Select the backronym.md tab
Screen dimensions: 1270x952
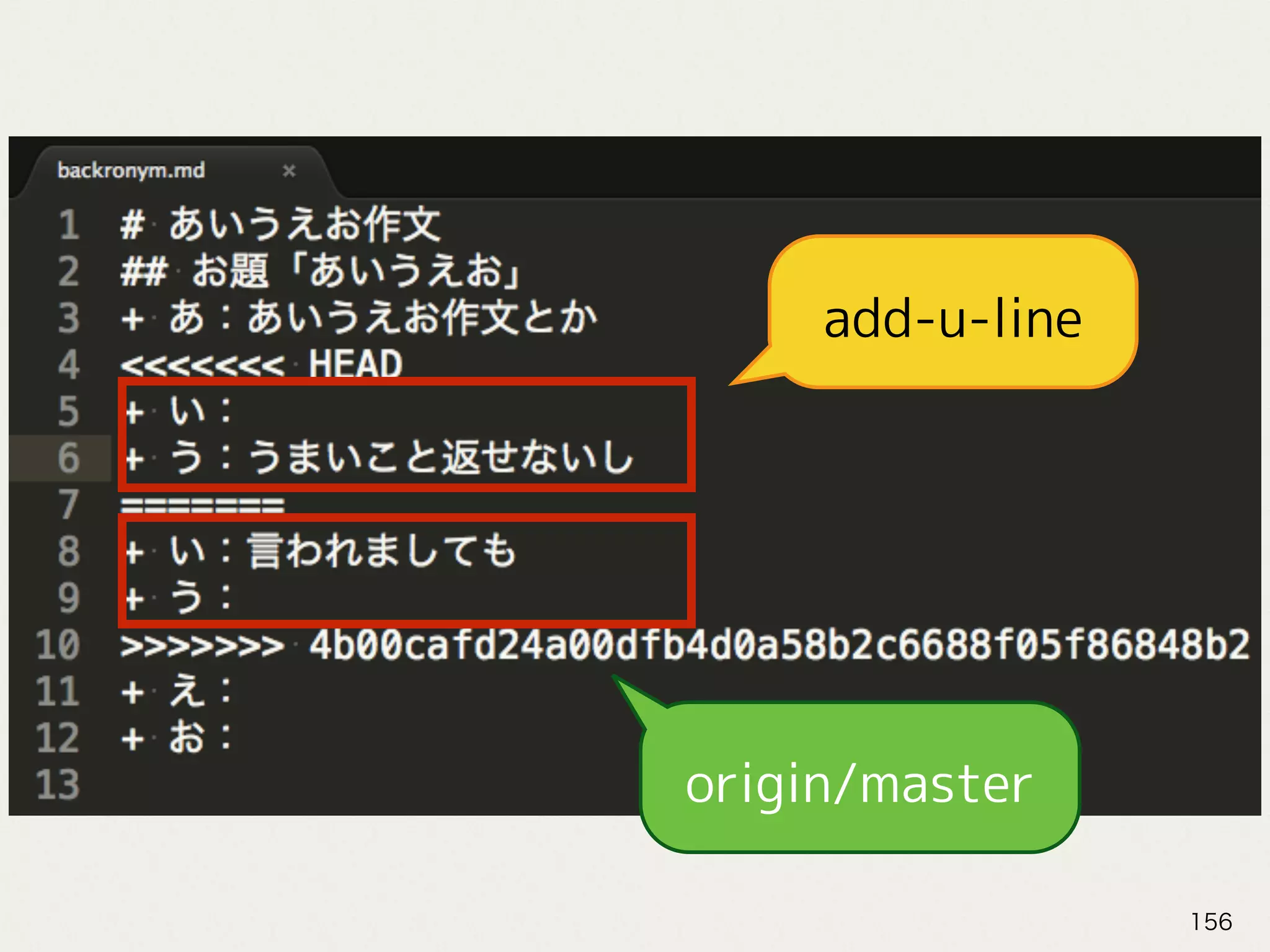point(131,170)
